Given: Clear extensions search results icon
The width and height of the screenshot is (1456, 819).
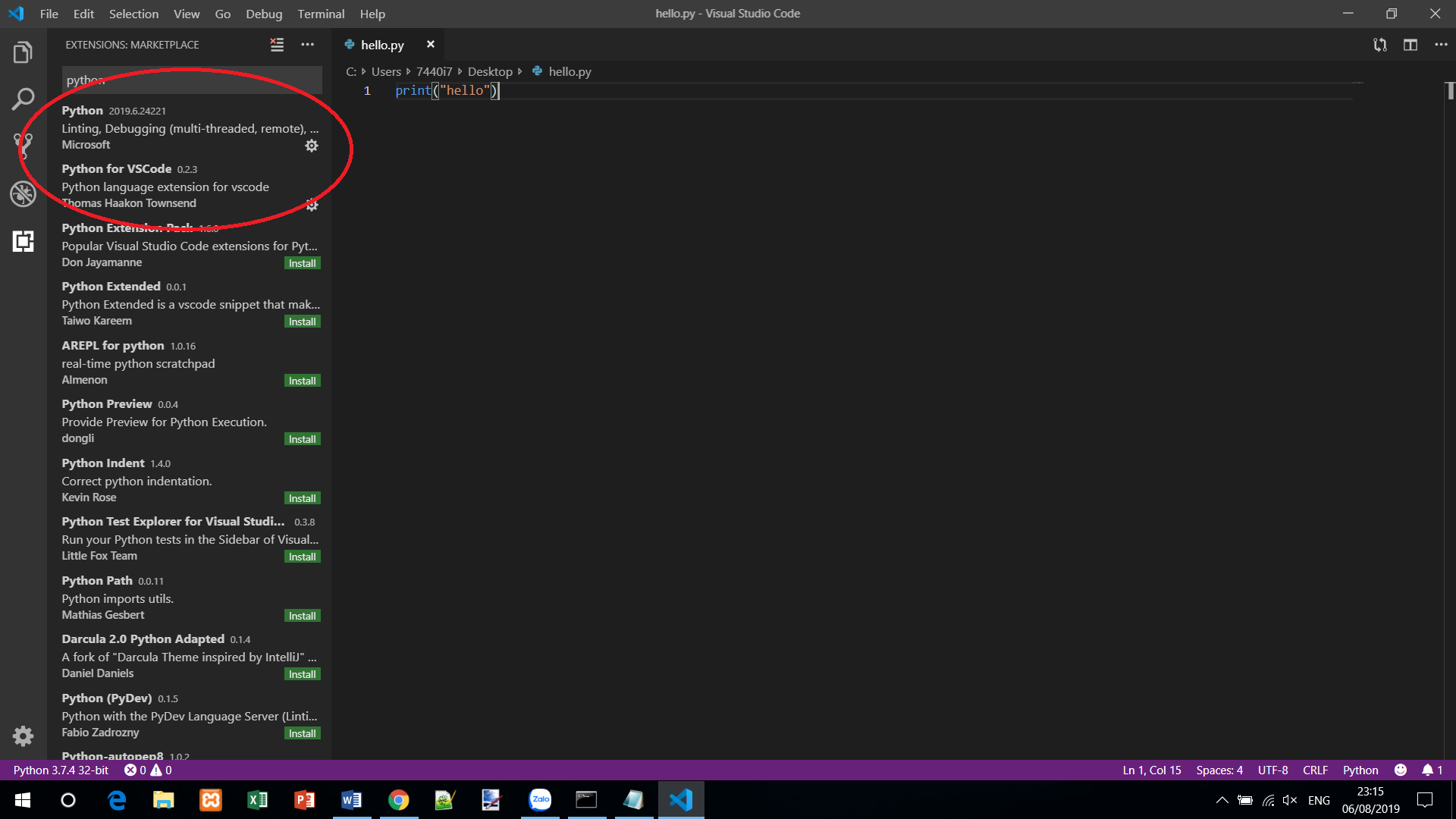Looking at the screenshot, I should [x=277, y=45].
